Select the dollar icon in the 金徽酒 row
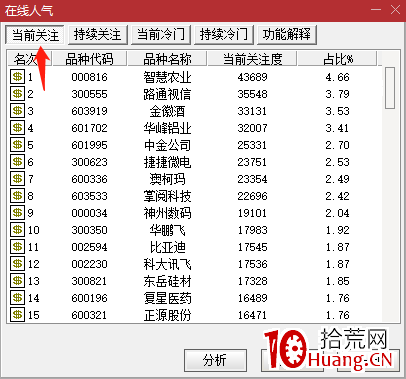This screenshot has width=406, height=379. (x=17, y=111)
